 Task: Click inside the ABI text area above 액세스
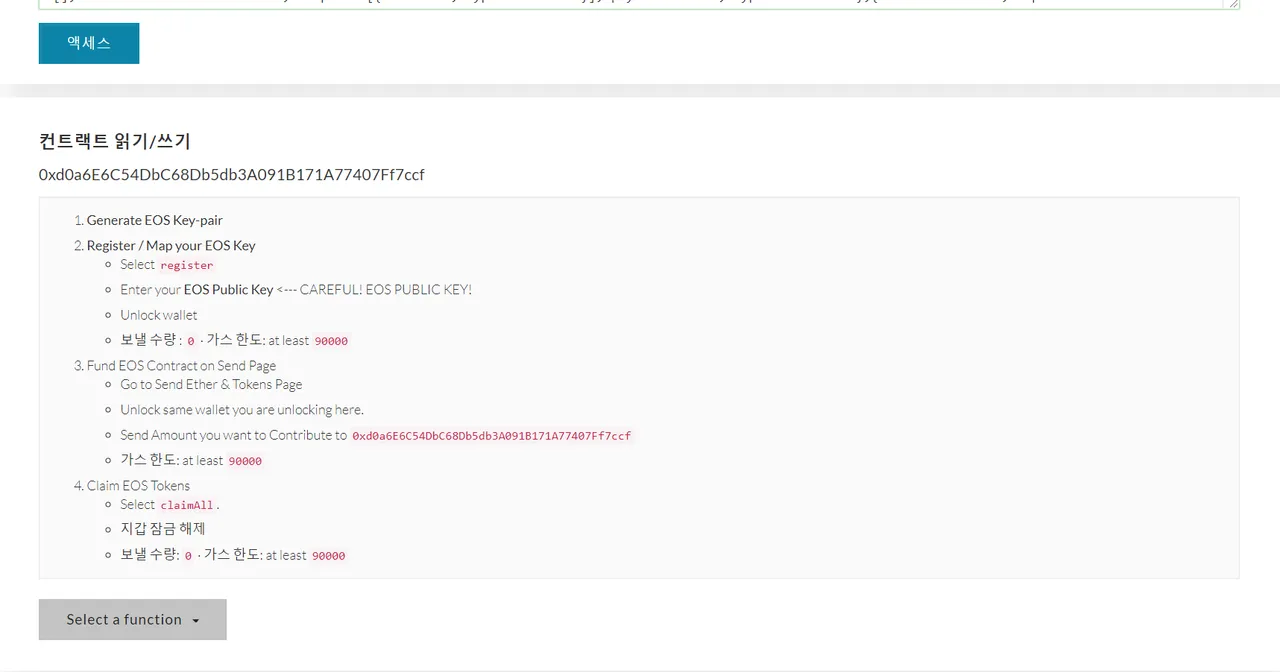[639, 4]
